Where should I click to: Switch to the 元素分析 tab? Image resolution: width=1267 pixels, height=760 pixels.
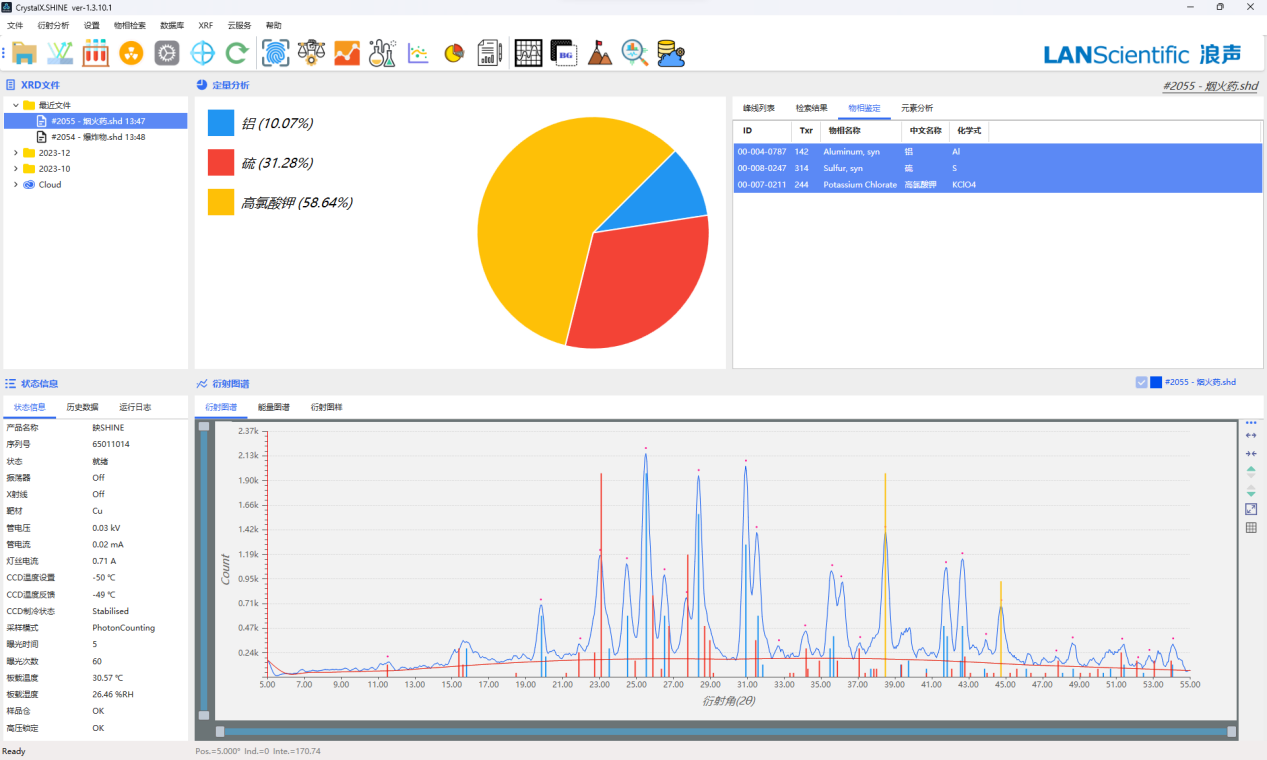click(x=917, y=108)
